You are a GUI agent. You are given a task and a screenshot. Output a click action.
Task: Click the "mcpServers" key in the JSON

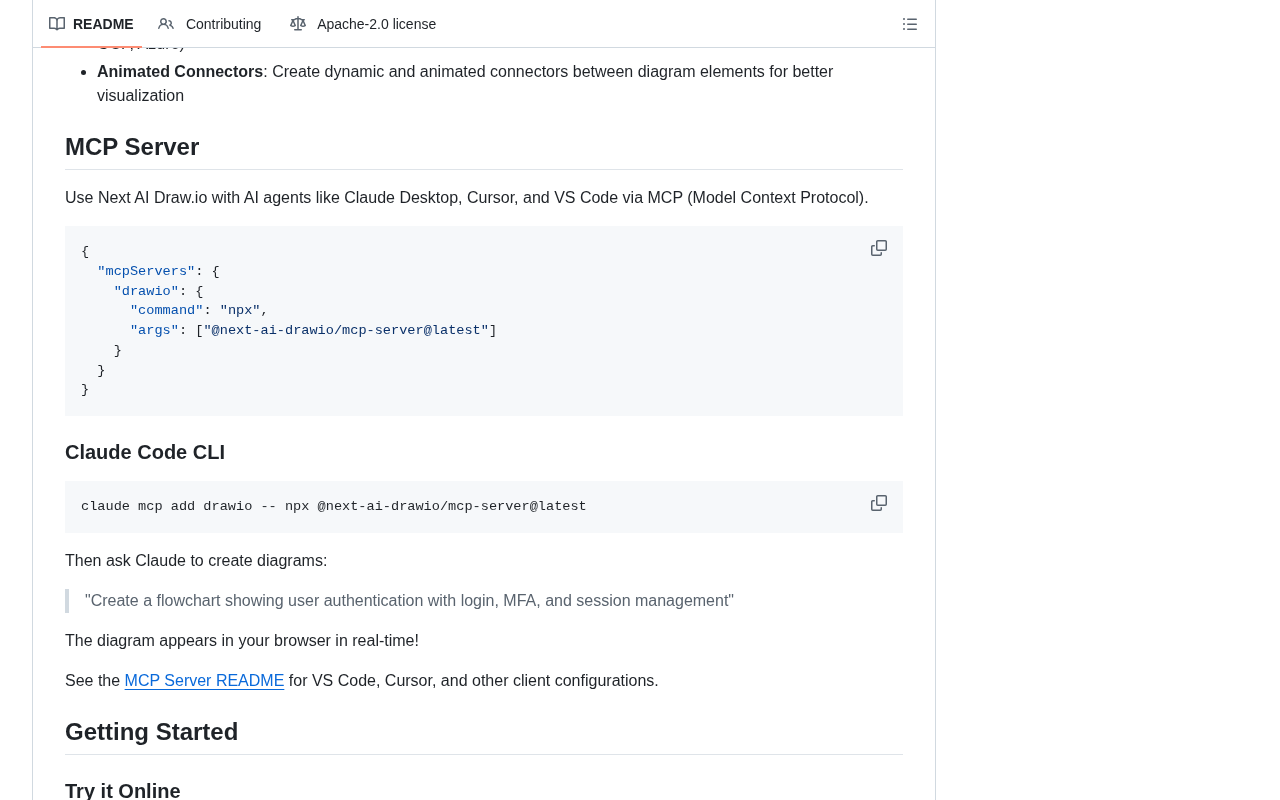click(x=146, y=272)
